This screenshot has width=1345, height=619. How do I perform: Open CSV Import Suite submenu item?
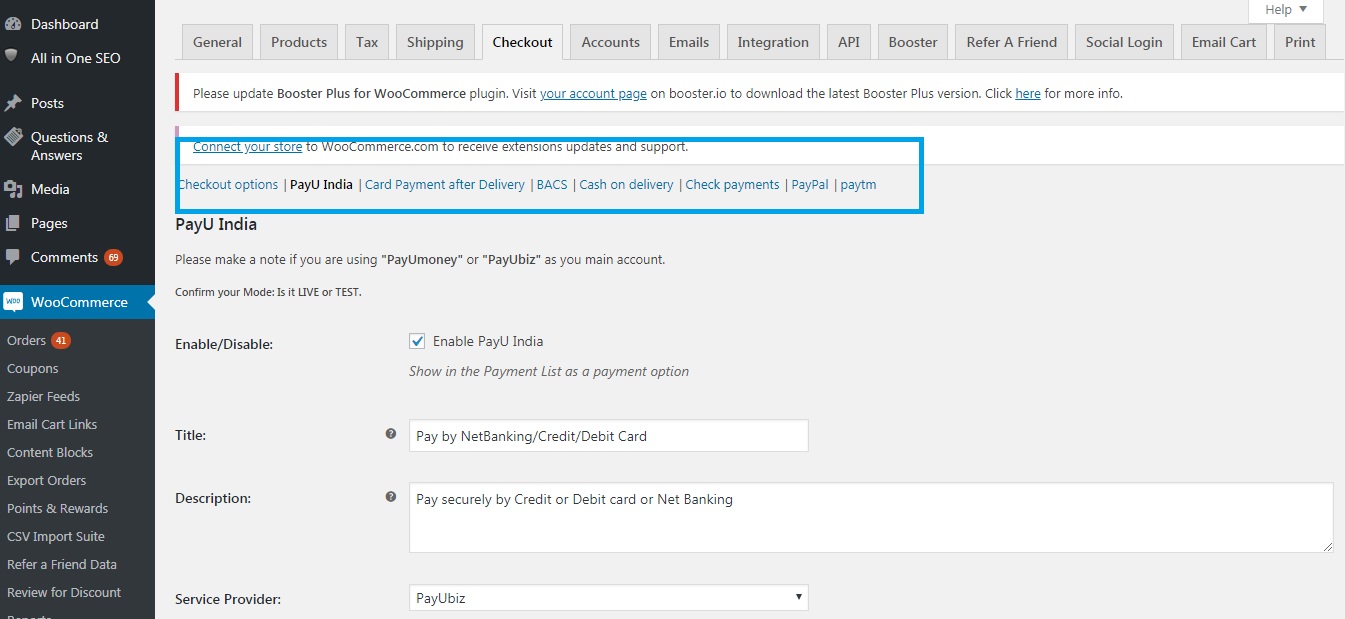56,536
